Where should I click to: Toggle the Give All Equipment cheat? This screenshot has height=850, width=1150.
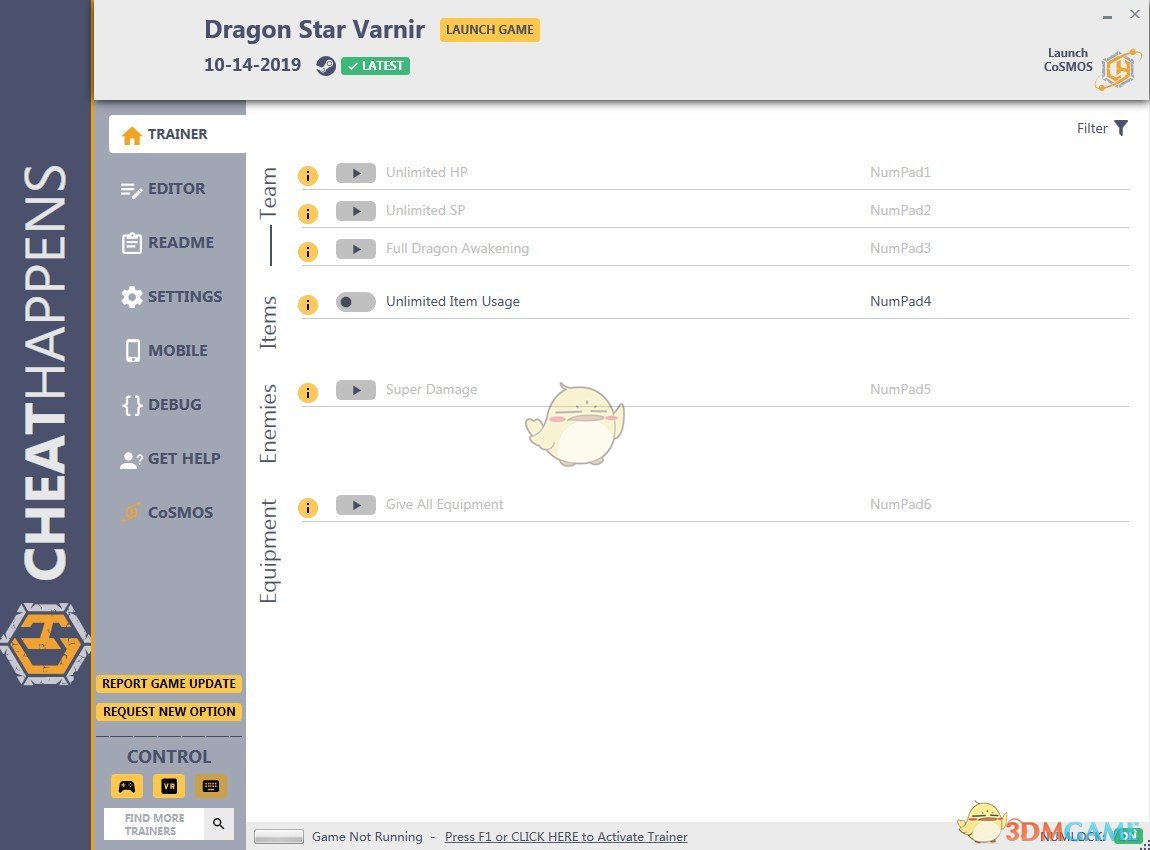point(356,505)
